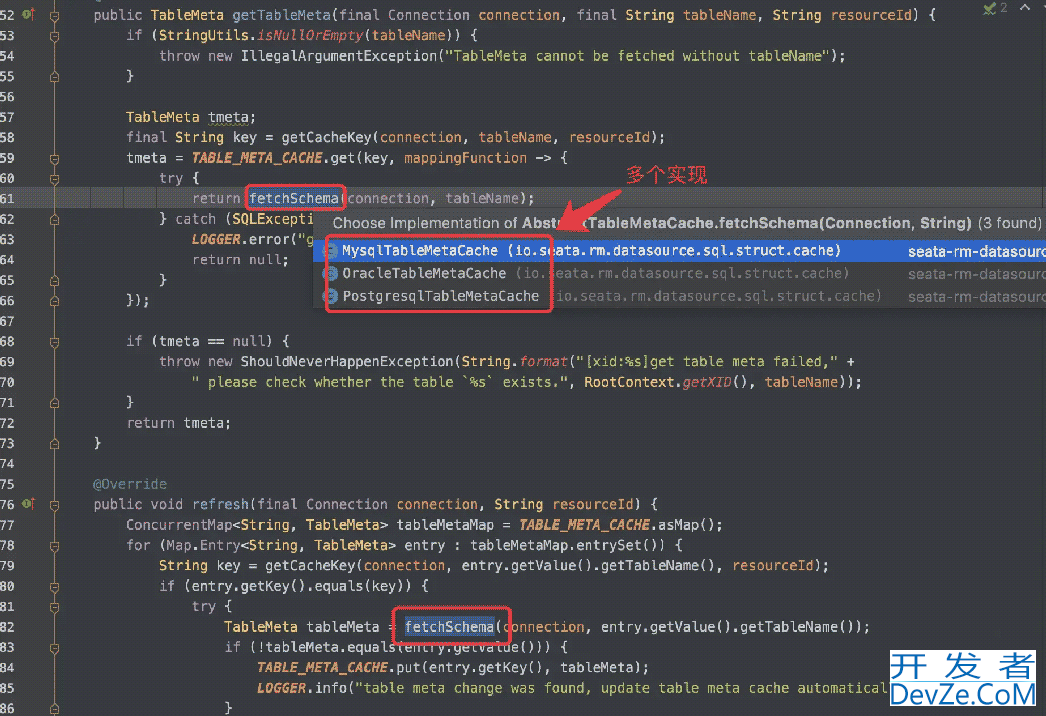Click the override gutter icon beside getTableMeta
This screenshot has width=1046, height=716.
27,15
